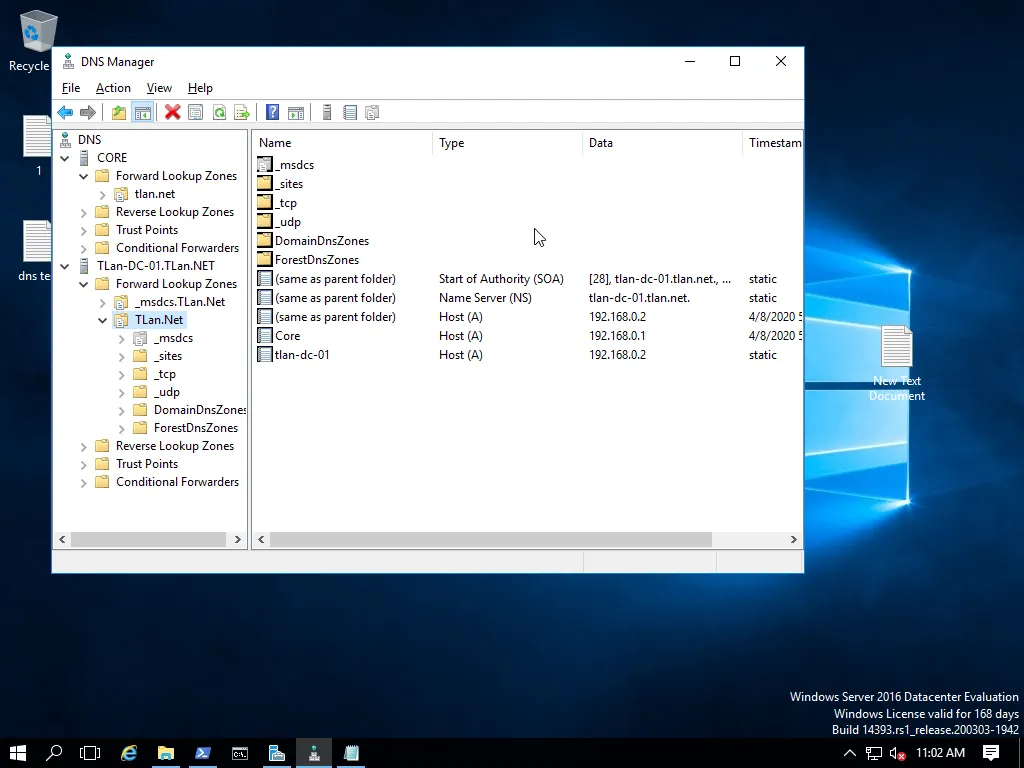Select the Start of Authority (SOA) record

[x=529, y=279]
